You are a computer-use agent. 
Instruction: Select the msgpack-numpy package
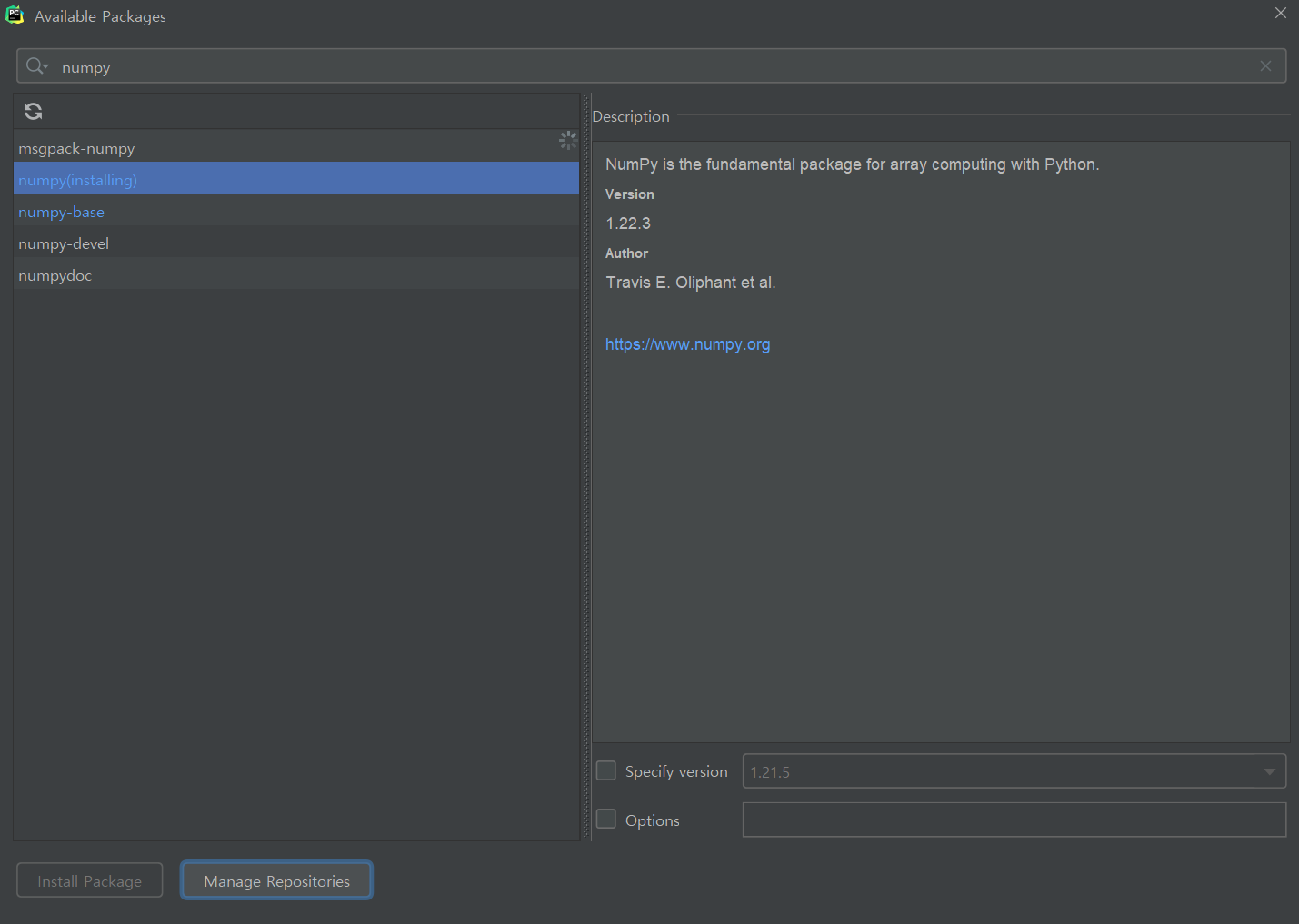tap(296, 148)
